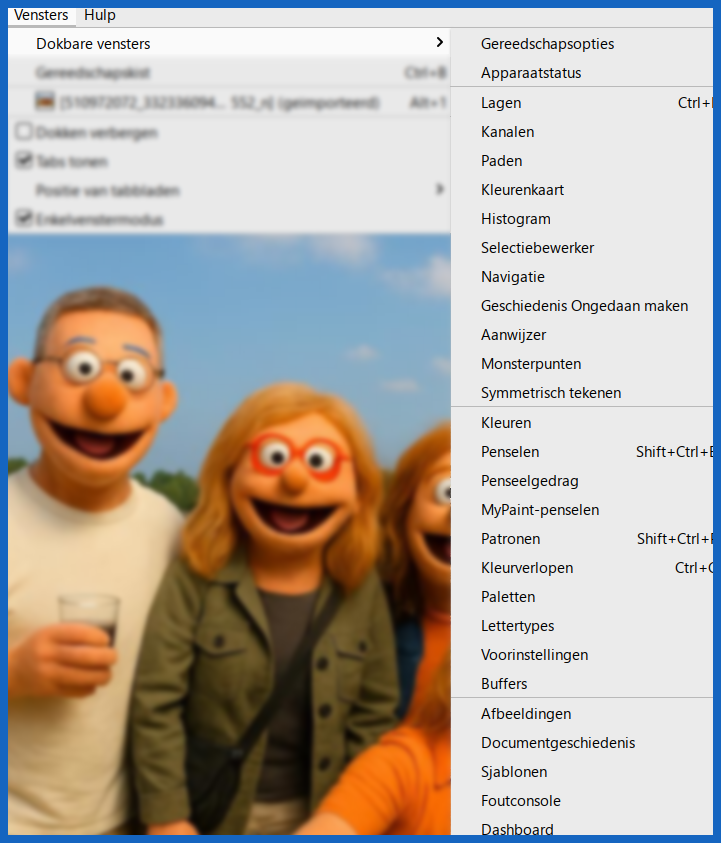Expand the Positie van tabbladen submenu

[230, 190]
